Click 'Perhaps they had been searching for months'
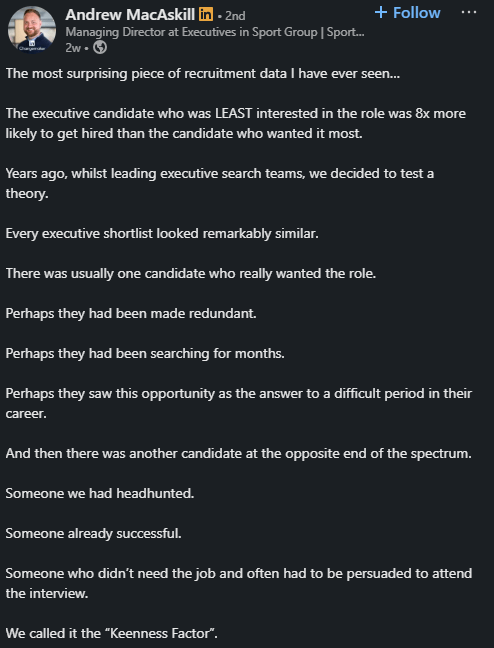Viewport: 494px width, 648px height. (x=145, y=353)
